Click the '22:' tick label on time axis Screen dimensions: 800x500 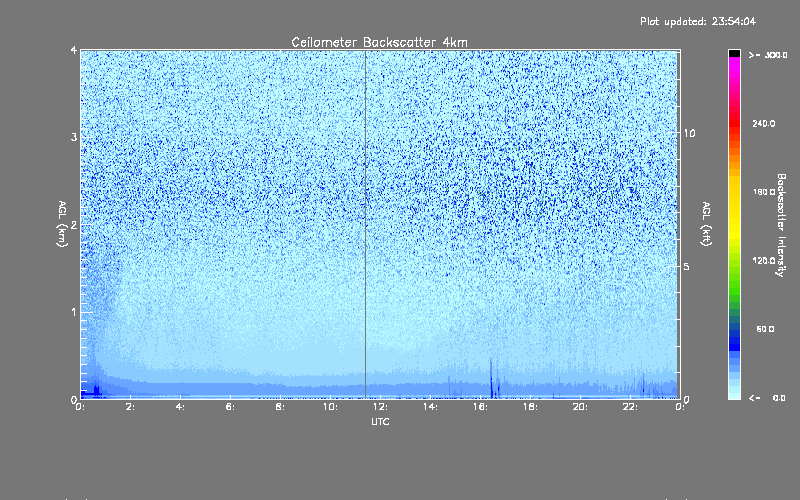pyautogui.click(x=630, y=407)
